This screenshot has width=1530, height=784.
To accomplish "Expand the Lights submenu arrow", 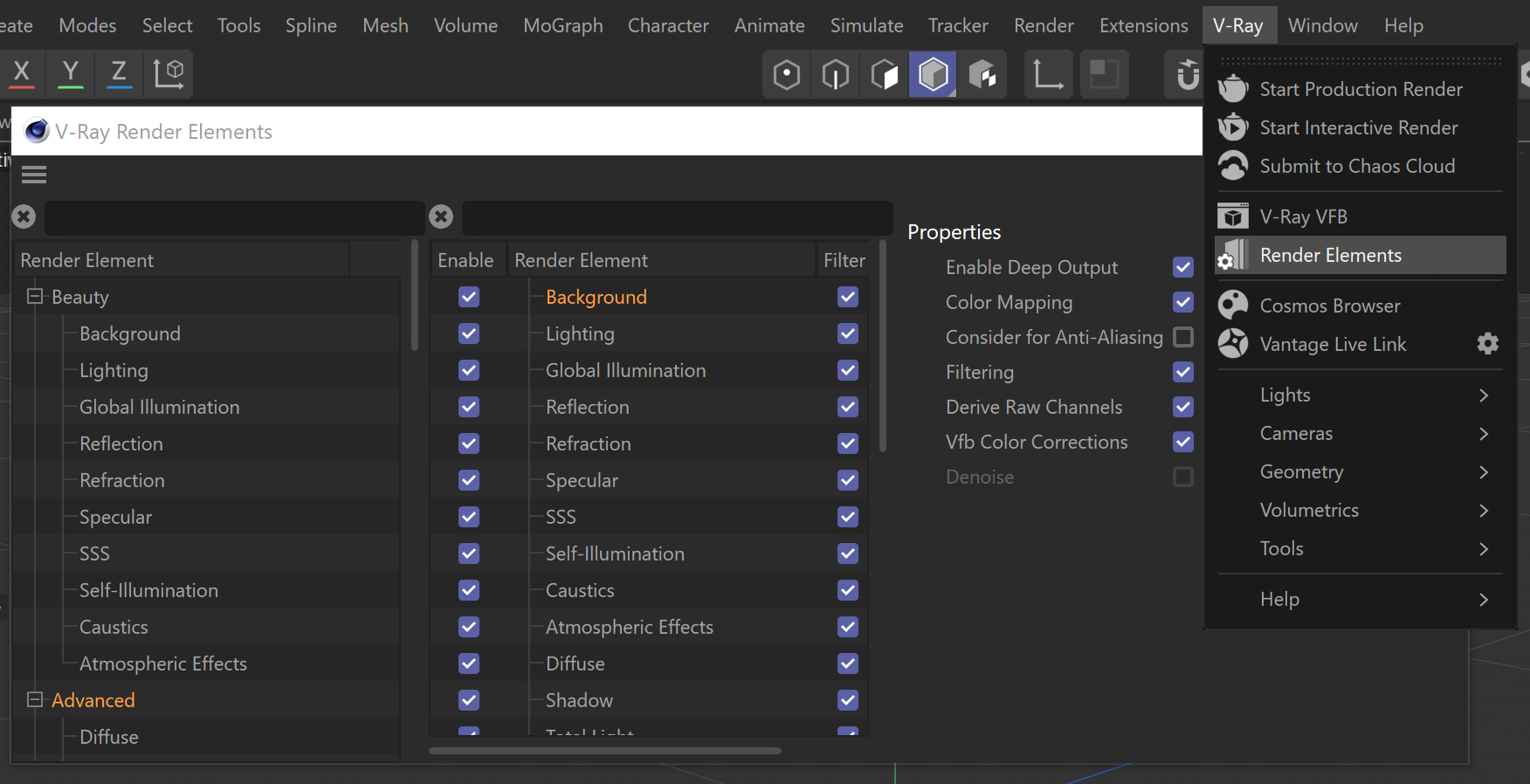I will pos(1484,395).
